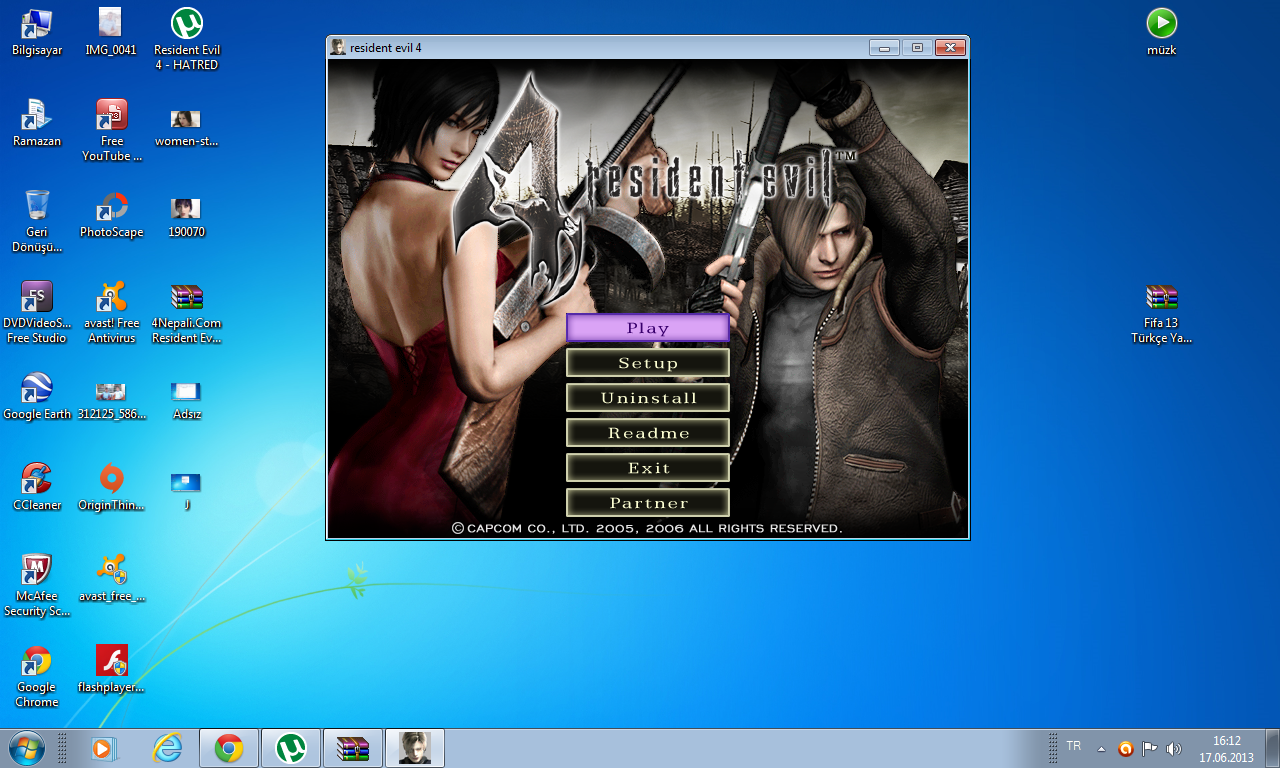This screenshot has height=768, width=1280.
Task: Switch to Google Chrome on the taskbar
Action: 229,748
